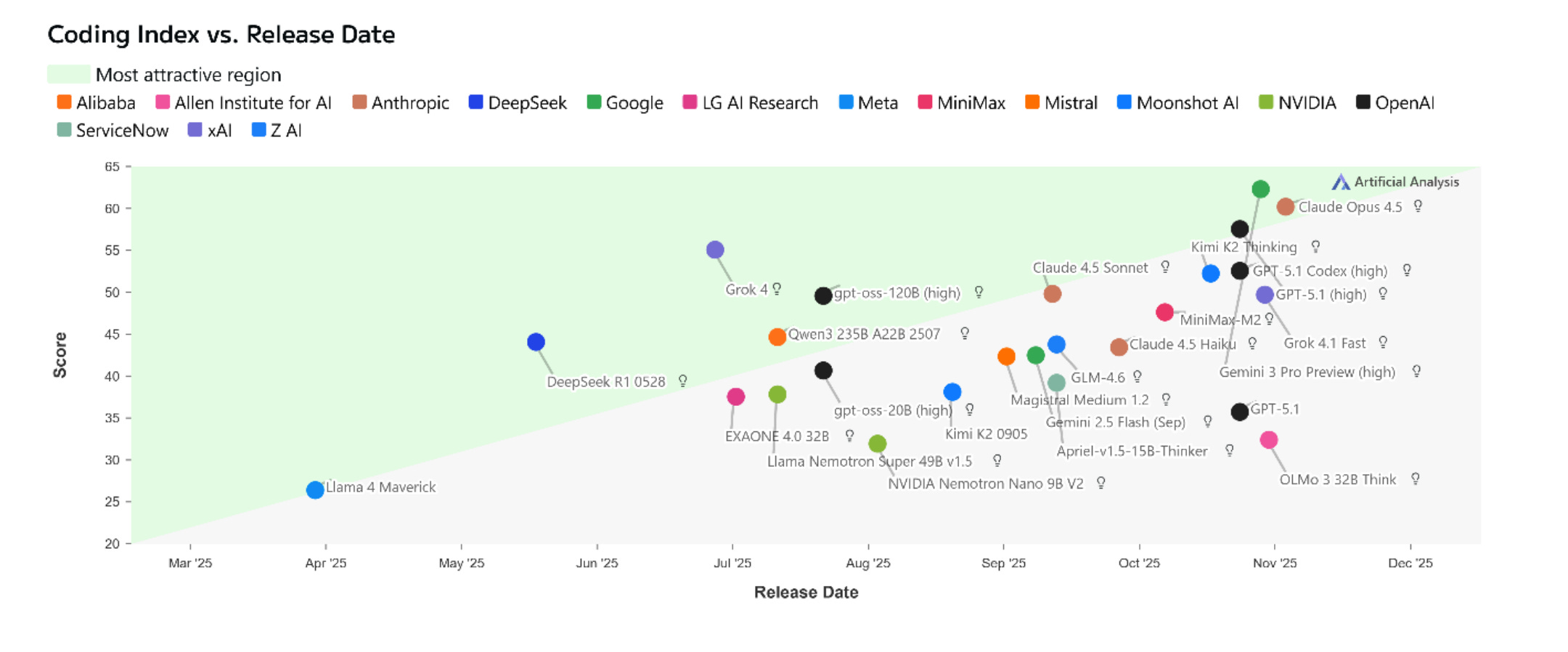1568x652 pixels.
Task: Click the Z AI legend label
Action: click(x=286, y=131)
